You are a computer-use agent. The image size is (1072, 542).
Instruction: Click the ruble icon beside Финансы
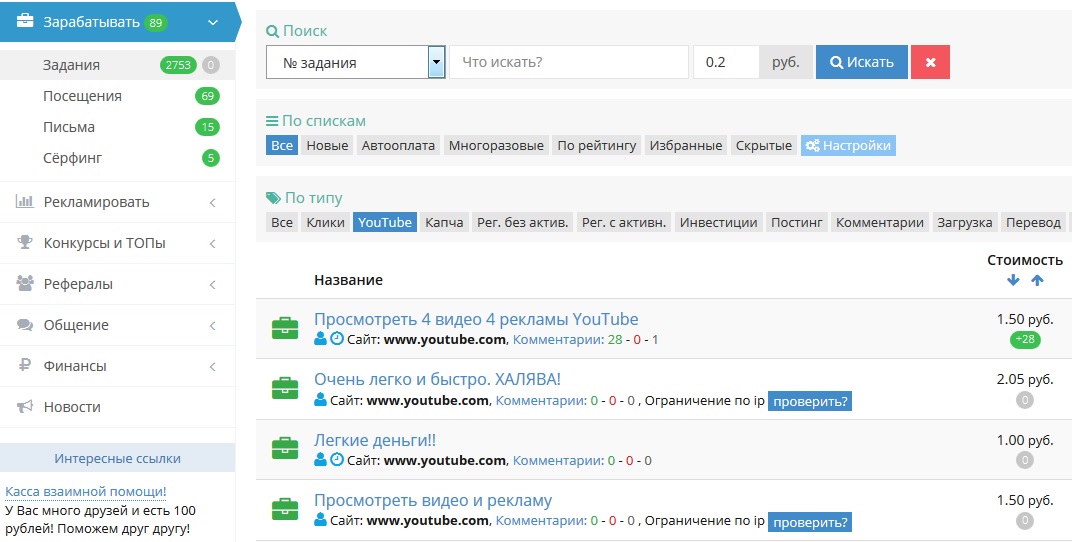25,366
